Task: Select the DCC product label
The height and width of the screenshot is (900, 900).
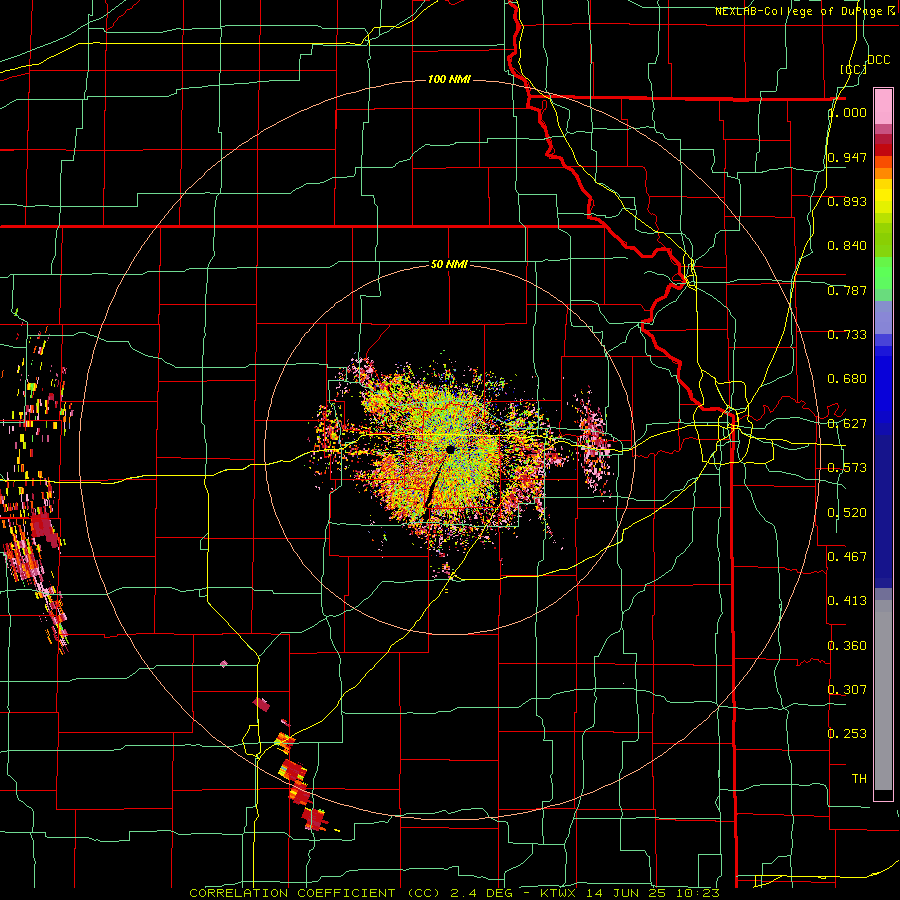Action: click(x=878, y=60)
